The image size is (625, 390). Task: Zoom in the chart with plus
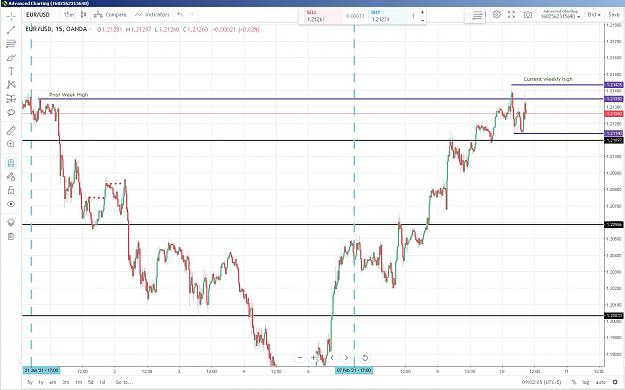(314, 358)
